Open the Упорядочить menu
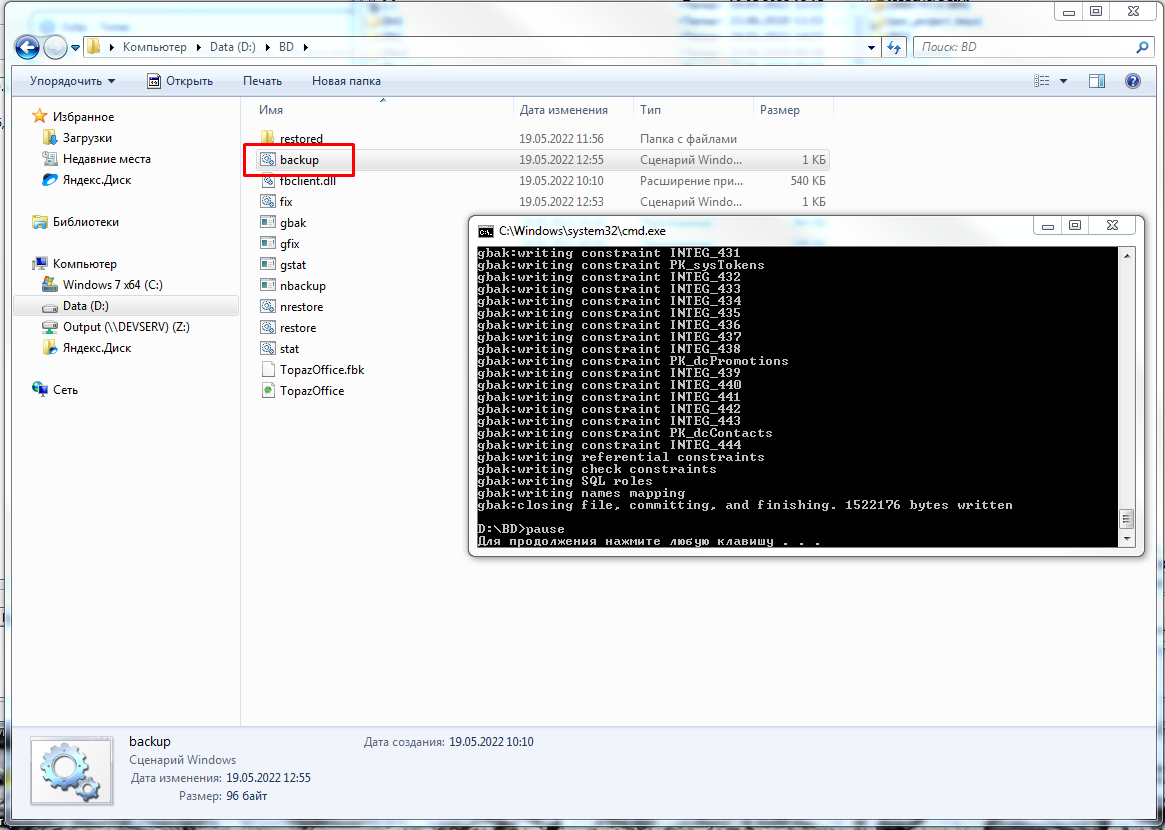The height and width of the screenshot is (830, 1165). [x=72, y=81]
